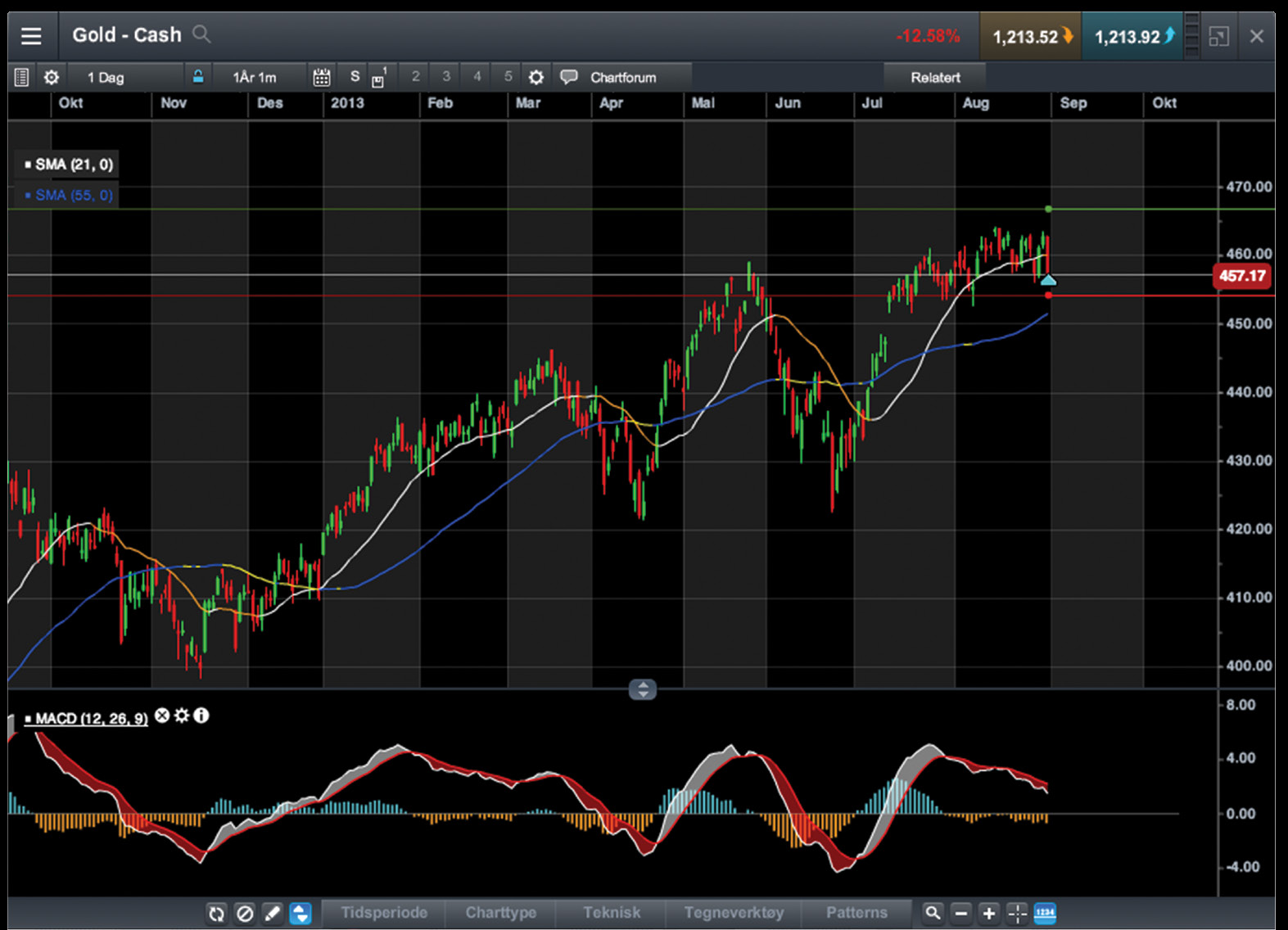
Task: Open the Chartforum speech bubble
Action: 568,77
